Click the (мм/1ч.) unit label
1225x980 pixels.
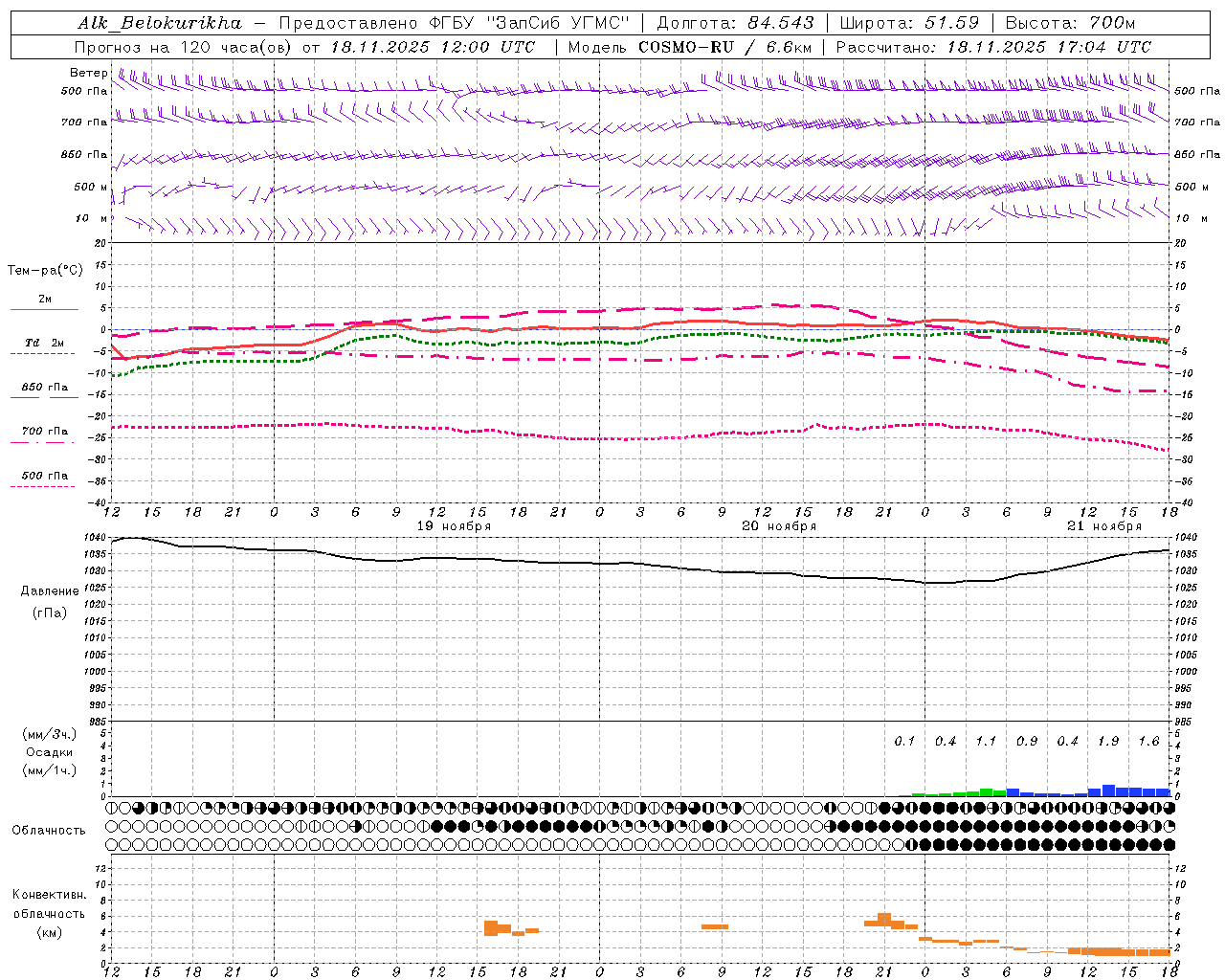pyautogui.click(x=49, y=770)
